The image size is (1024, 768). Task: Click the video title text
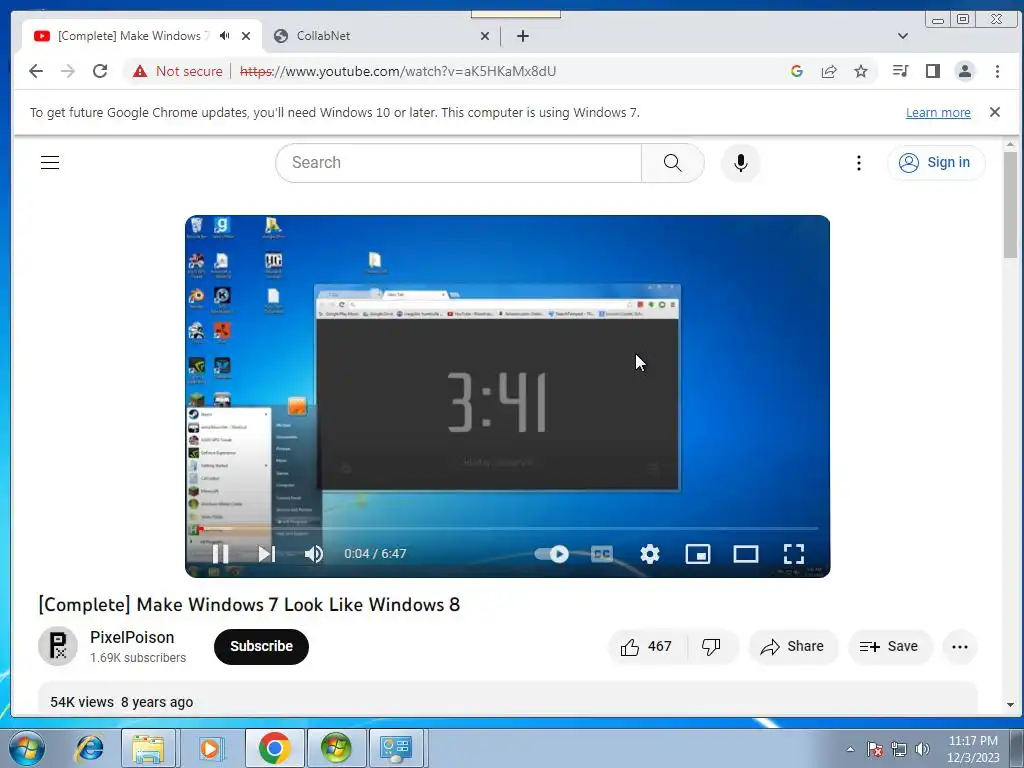(x=249, y=605)
